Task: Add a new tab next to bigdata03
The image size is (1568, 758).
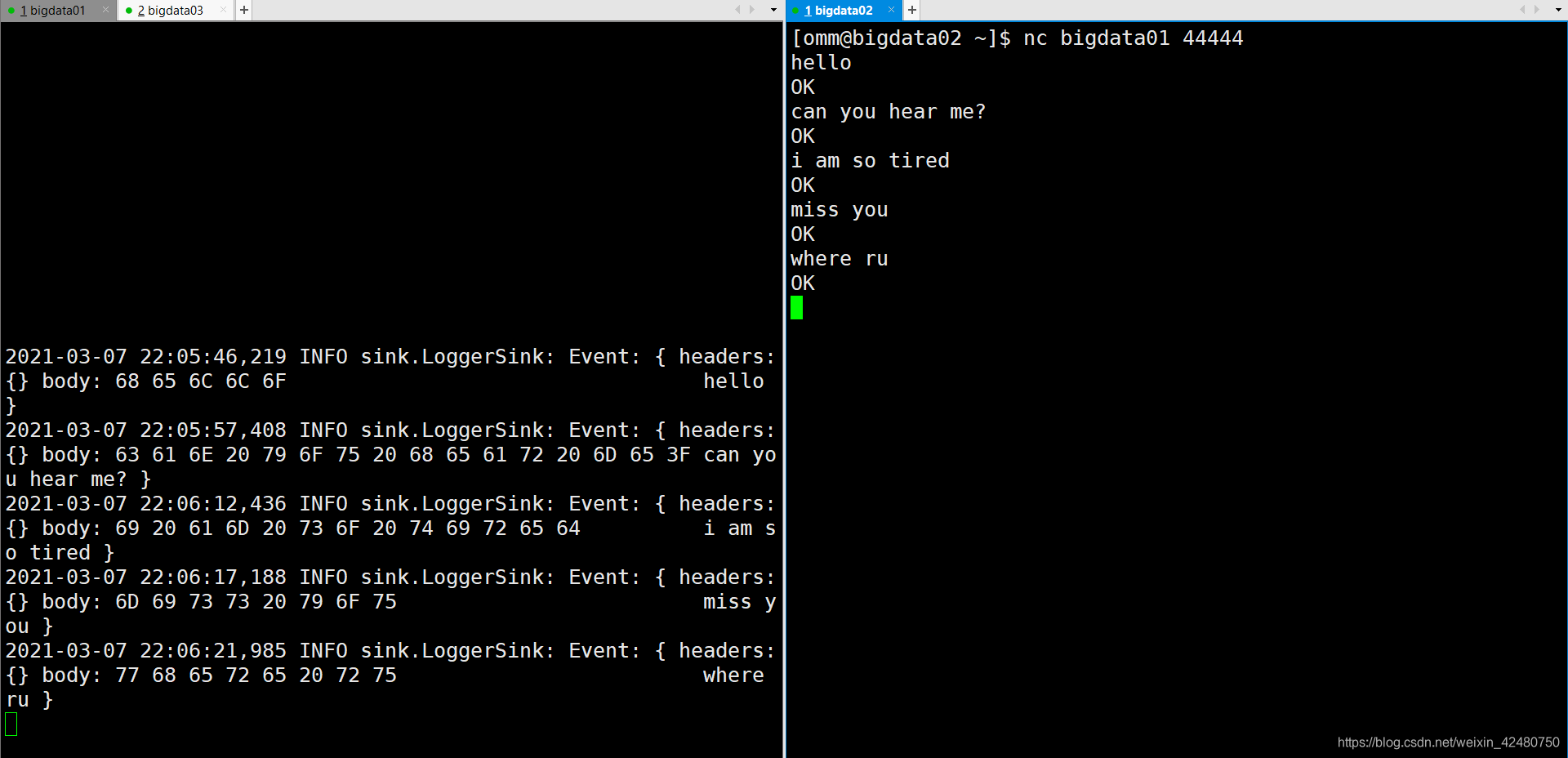Action: pos(244,10)
